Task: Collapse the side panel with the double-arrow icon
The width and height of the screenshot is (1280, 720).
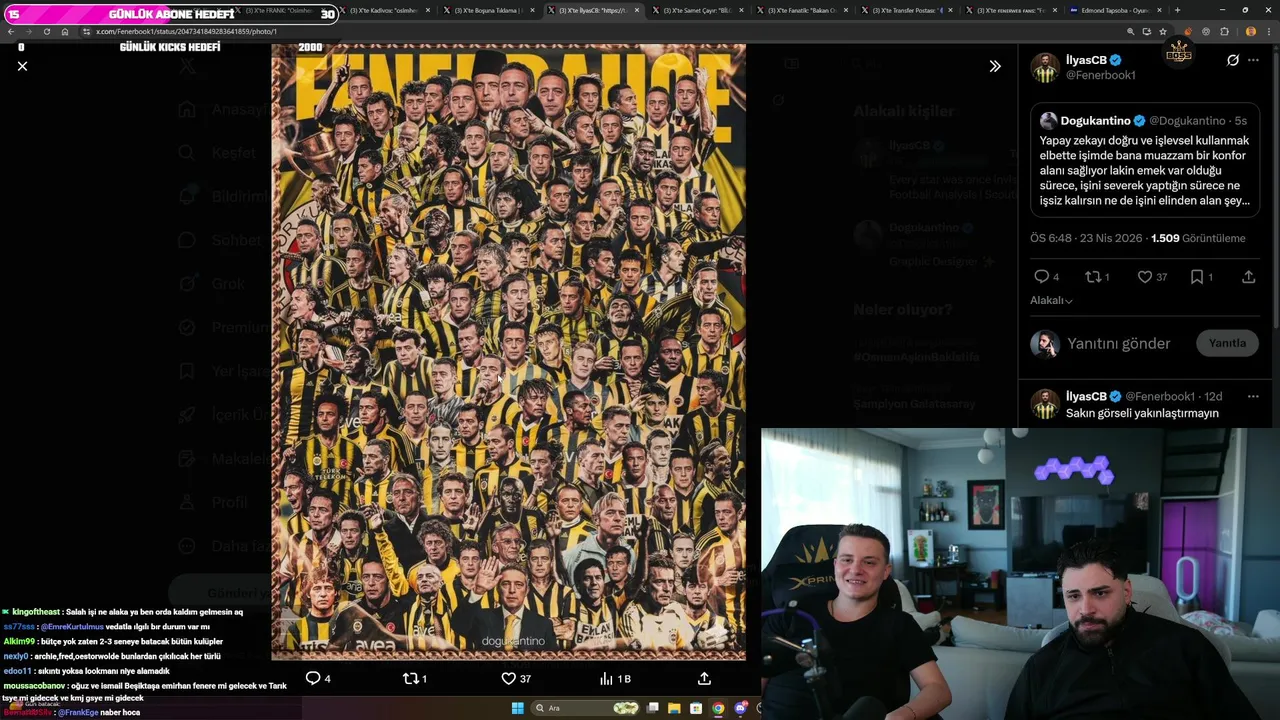Action: coord(995,66)
